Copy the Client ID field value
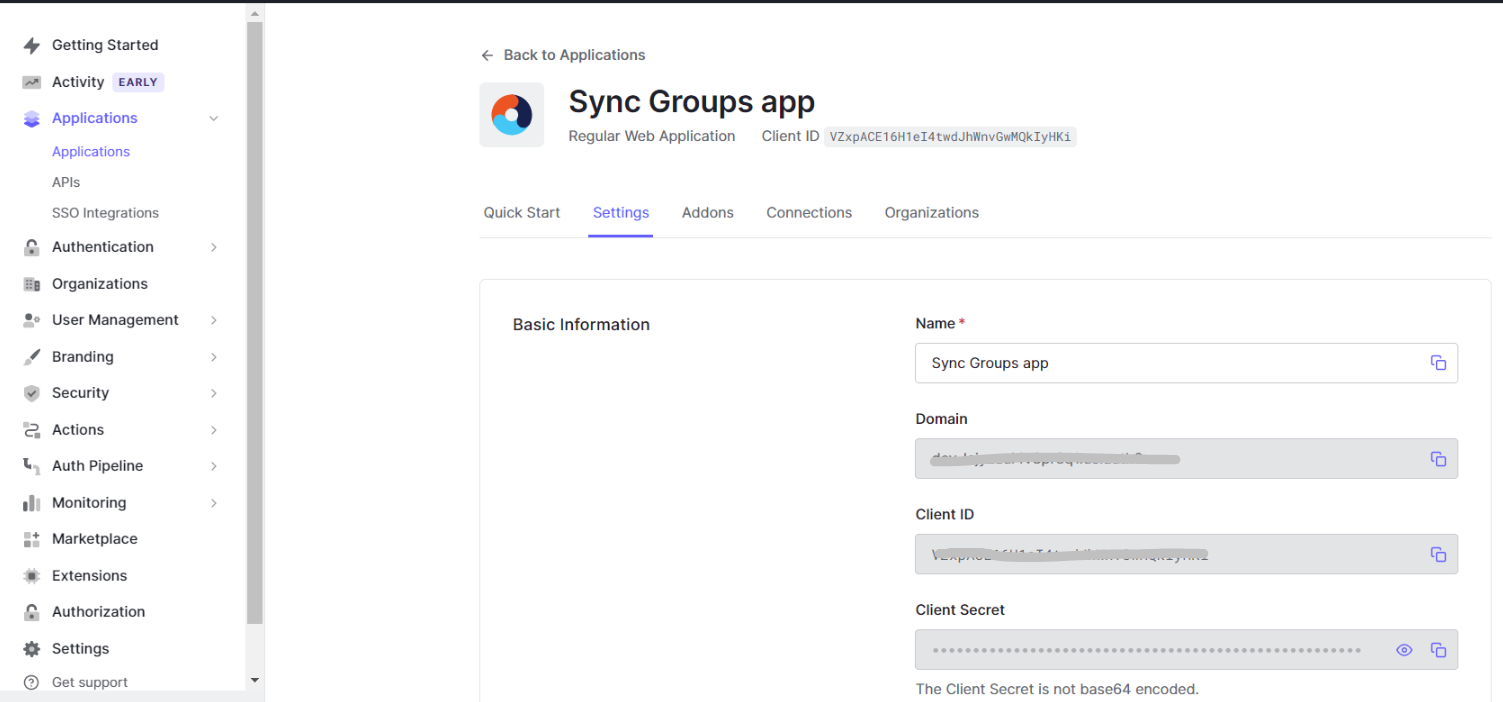 1438,554
